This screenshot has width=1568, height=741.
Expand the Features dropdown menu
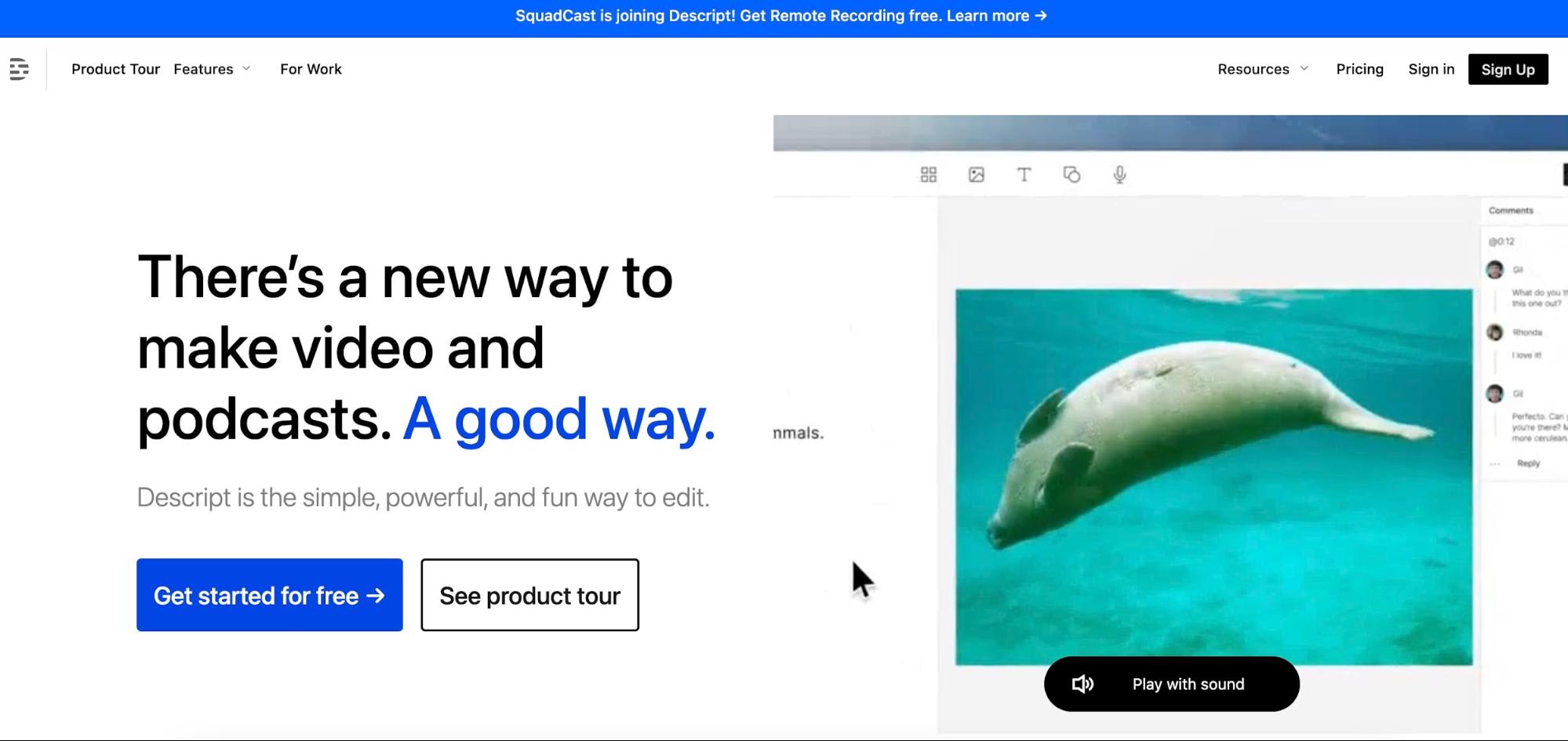click(212, 69)
